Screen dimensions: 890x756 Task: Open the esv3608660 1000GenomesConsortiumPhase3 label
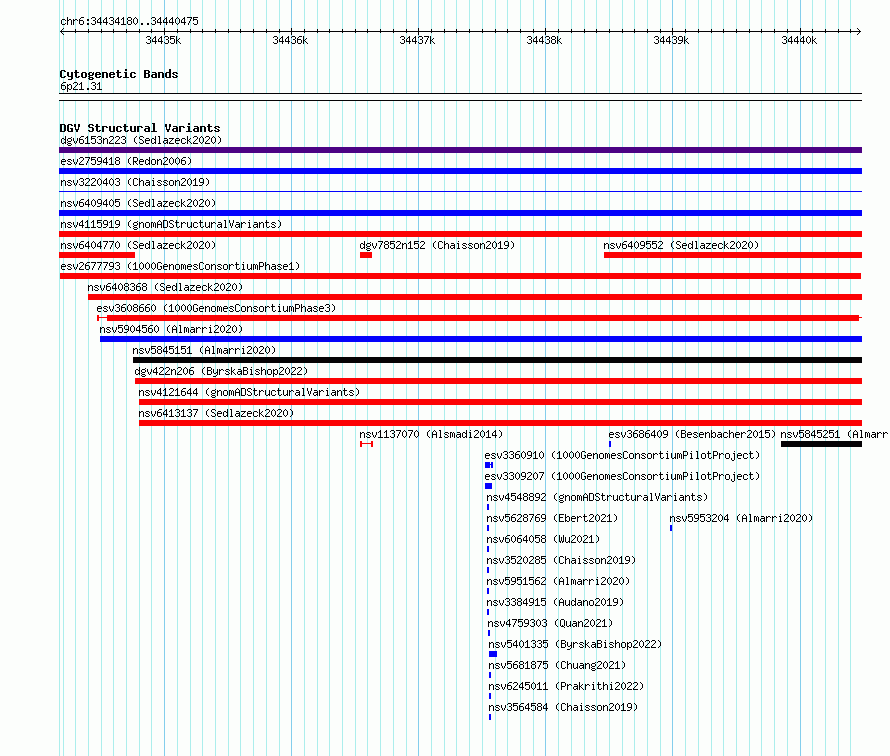(x=216, y=308)
